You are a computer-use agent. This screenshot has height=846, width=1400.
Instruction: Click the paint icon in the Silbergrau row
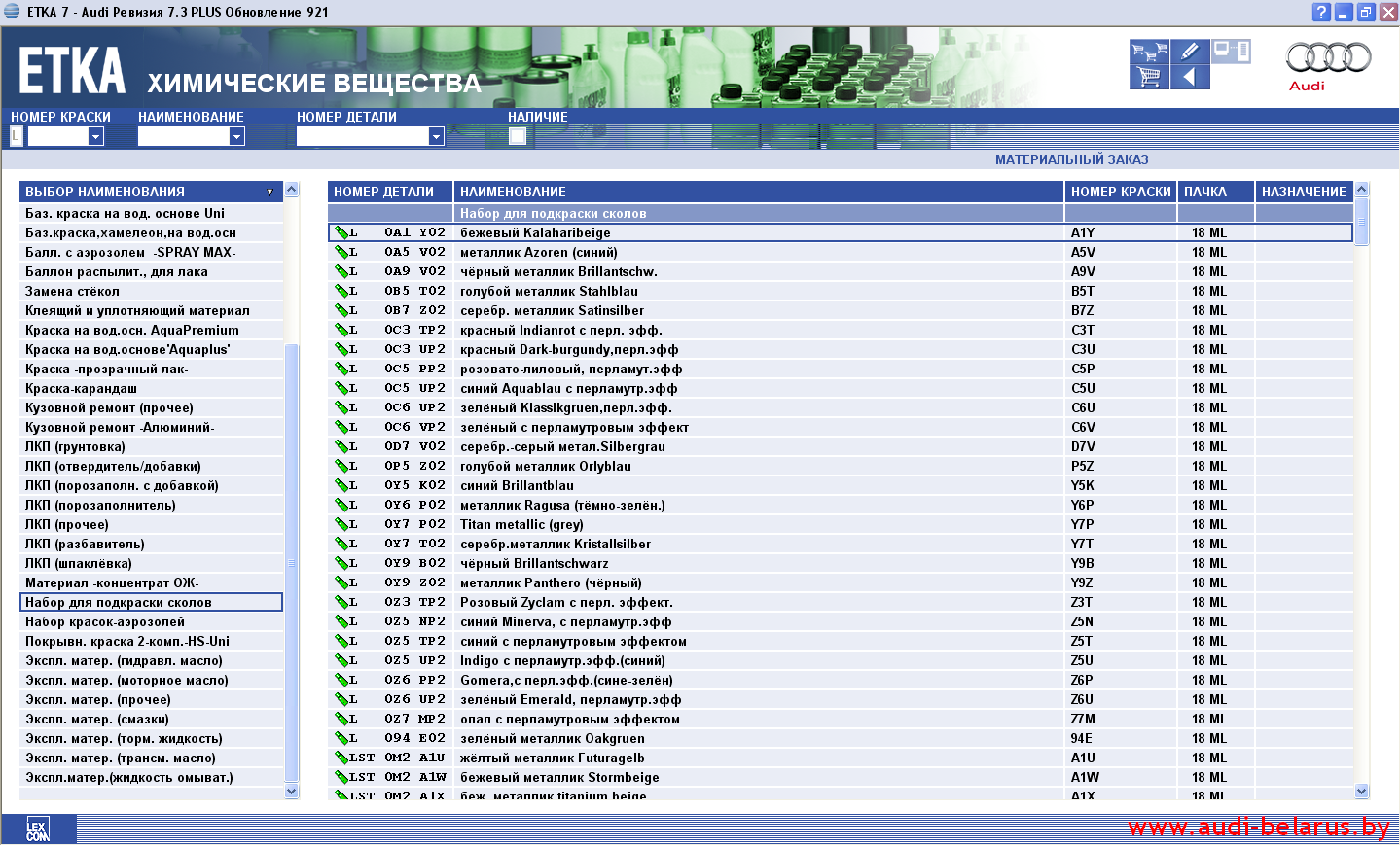click(x=341, y=446)
